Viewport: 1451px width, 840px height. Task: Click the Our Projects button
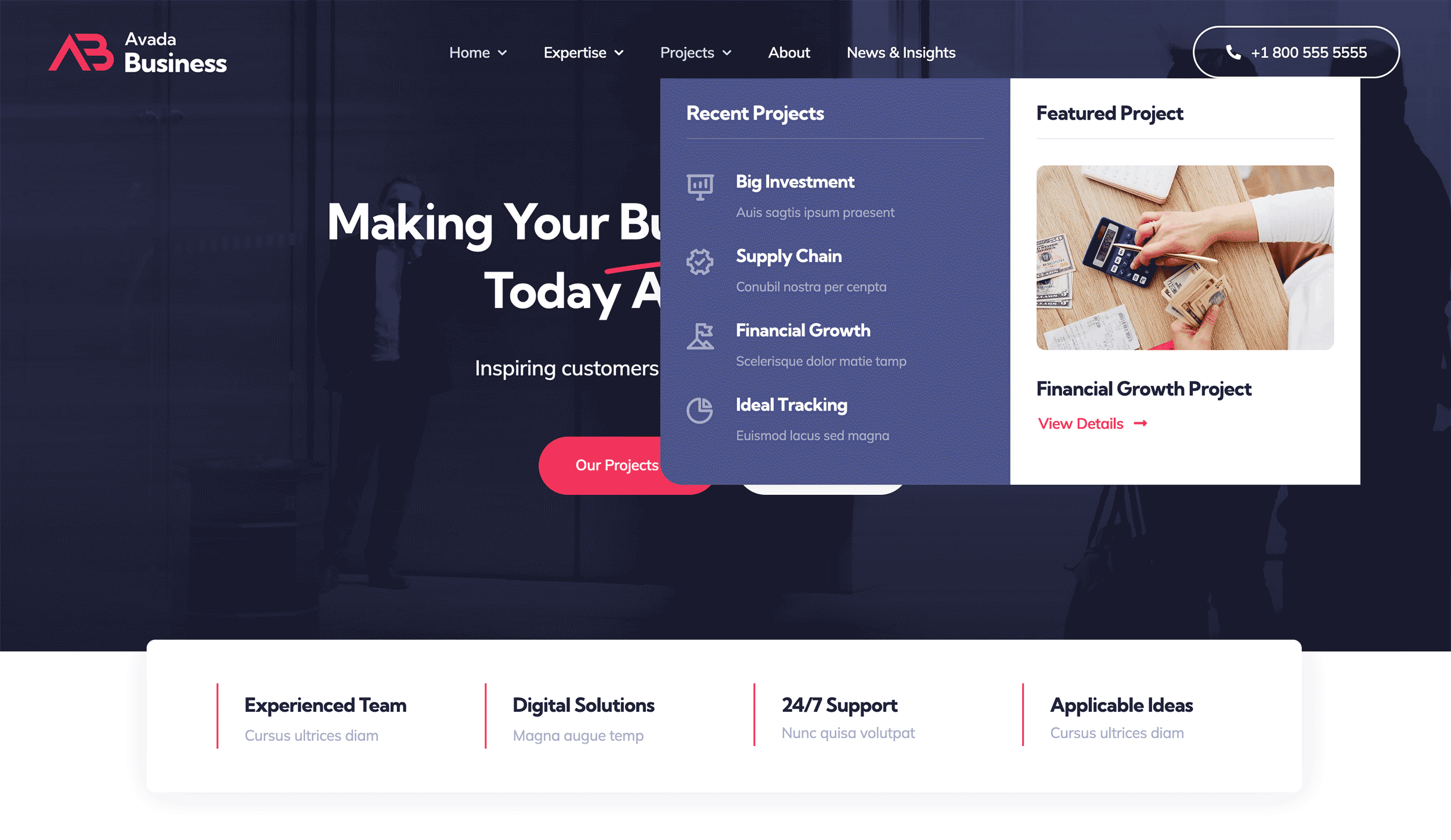click(617, 465)
